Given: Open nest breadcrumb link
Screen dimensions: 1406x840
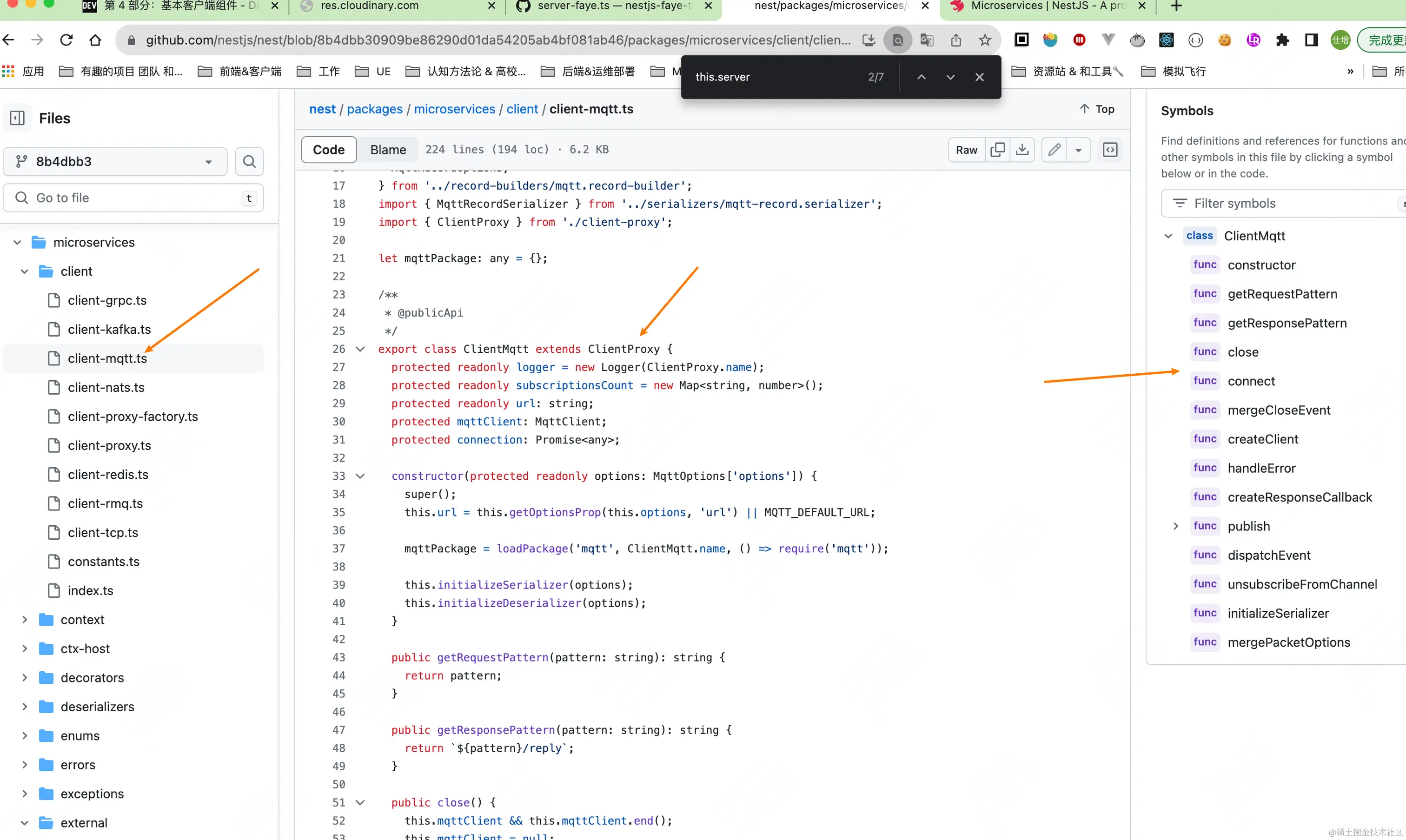Looking at the screenshot, I should coord(322,109).
